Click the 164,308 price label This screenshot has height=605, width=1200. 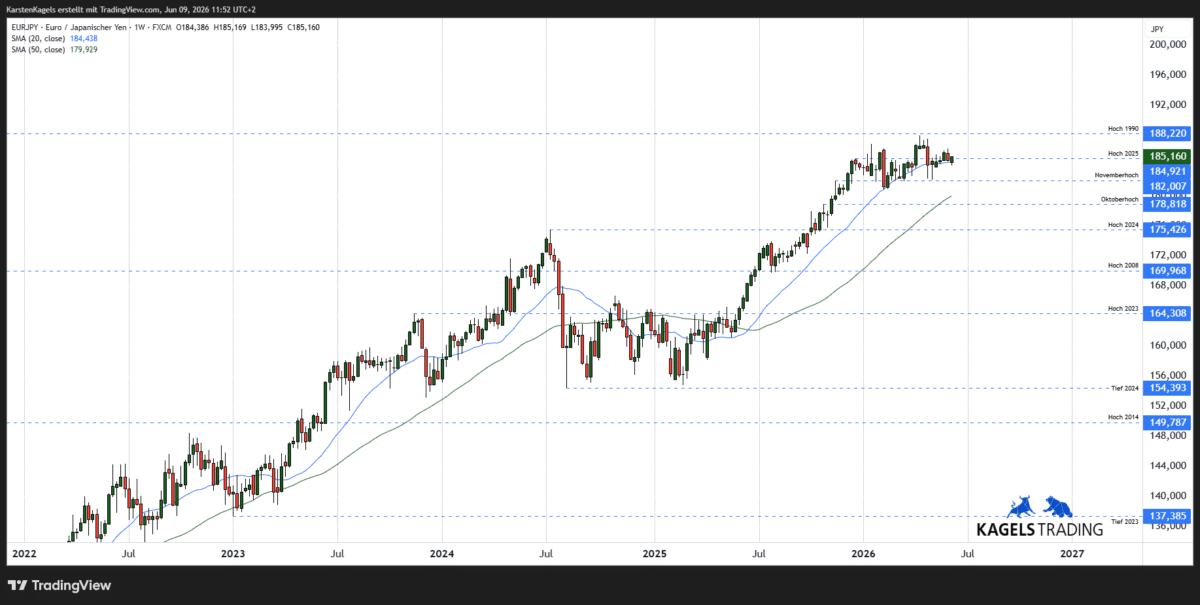tap(1168, 313)
